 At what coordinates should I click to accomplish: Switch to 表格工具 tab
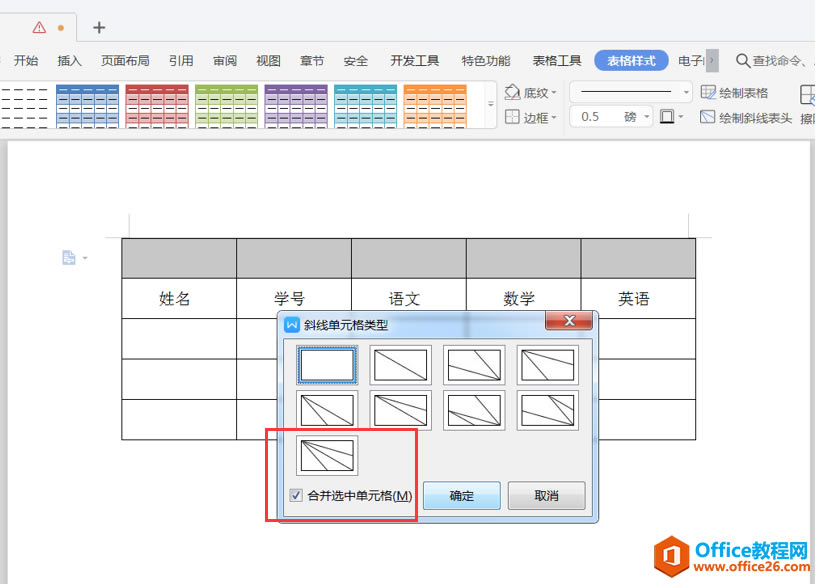[x=556, y=60]
